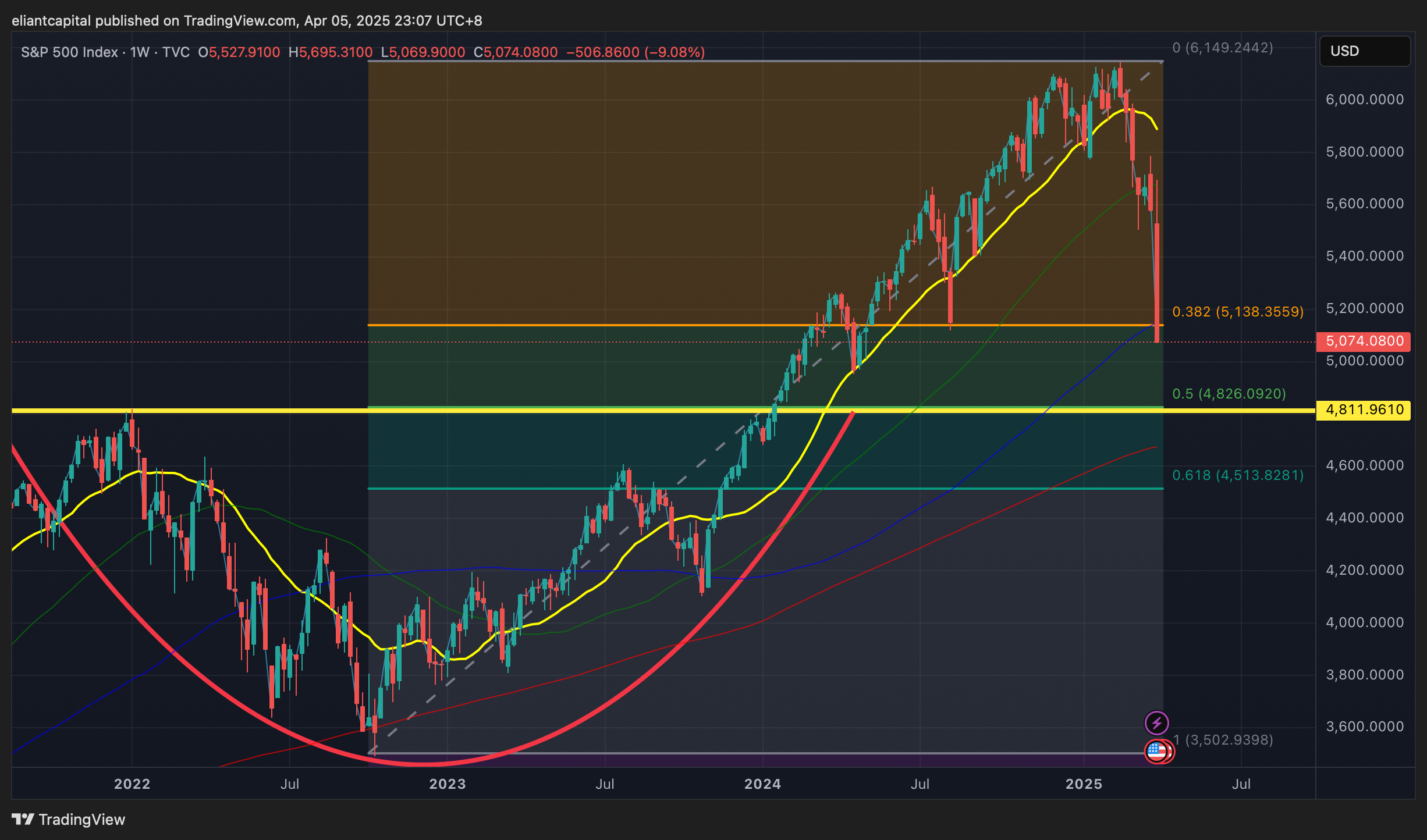The height and width of the screenshot is (840, 1427).
Task: Click the eliantcapital published on TradingView.com header
Action: point(247,21)
